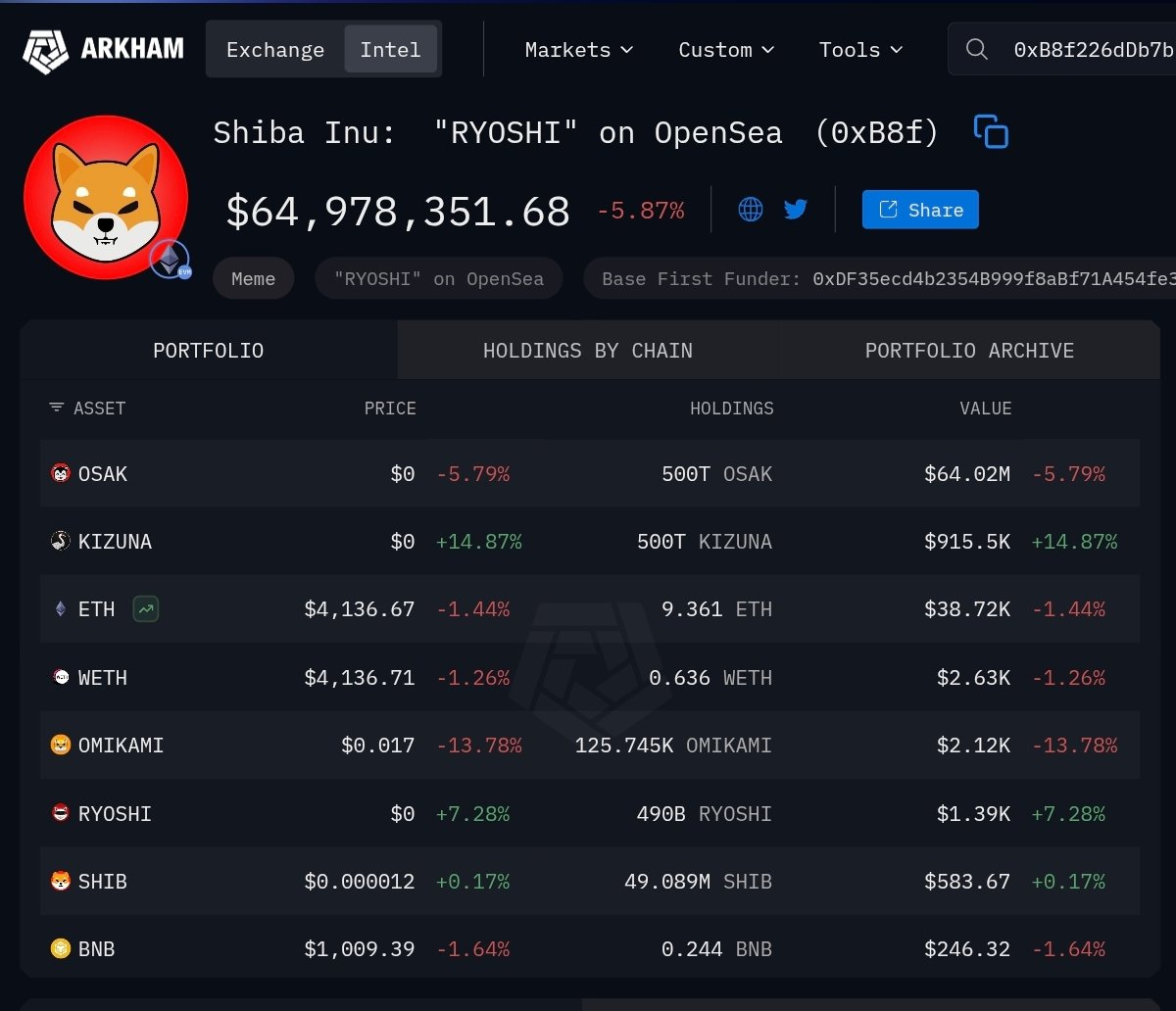1176x1011 pixels.
Task: Click the 500T OSAK holdings
Action: pos(716,474)
